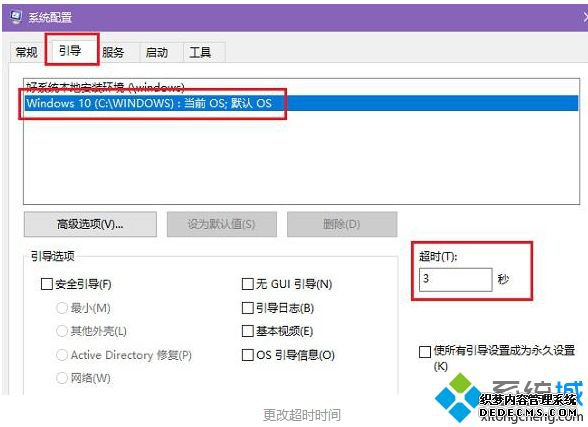Open the 服务 tab
Screen dimensions: 588x427
click(113, 52)
